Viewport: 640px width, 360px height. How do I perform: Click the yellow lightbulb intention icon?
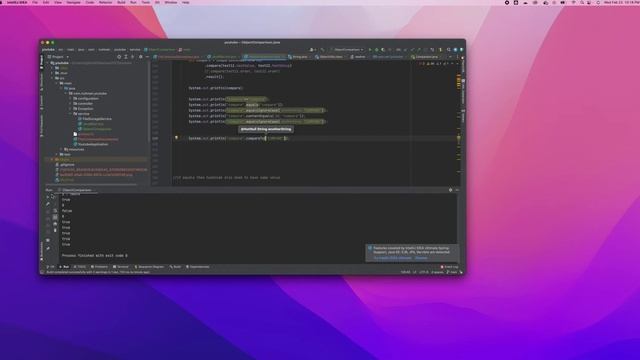[x=176, y=138]
